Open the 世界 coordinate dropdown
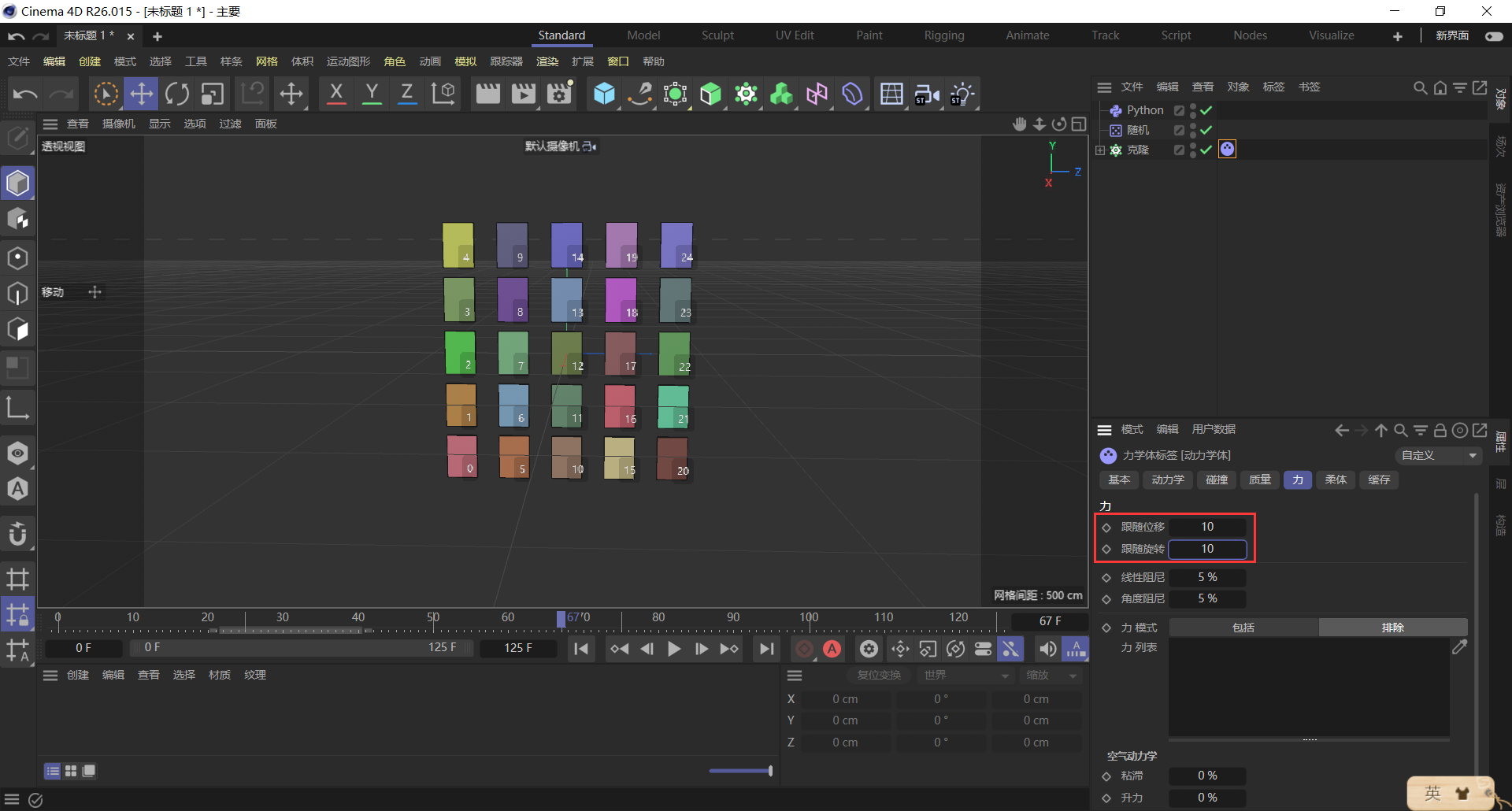Image resolution: width=1512 pixels, height=811 pixels. click(966, 676)
